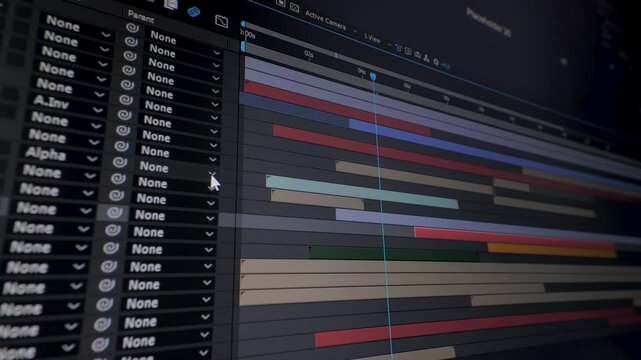Click the 02s mark on the time ruler
The height and width of the screenshot is (360, 641).
pos(309,54)
